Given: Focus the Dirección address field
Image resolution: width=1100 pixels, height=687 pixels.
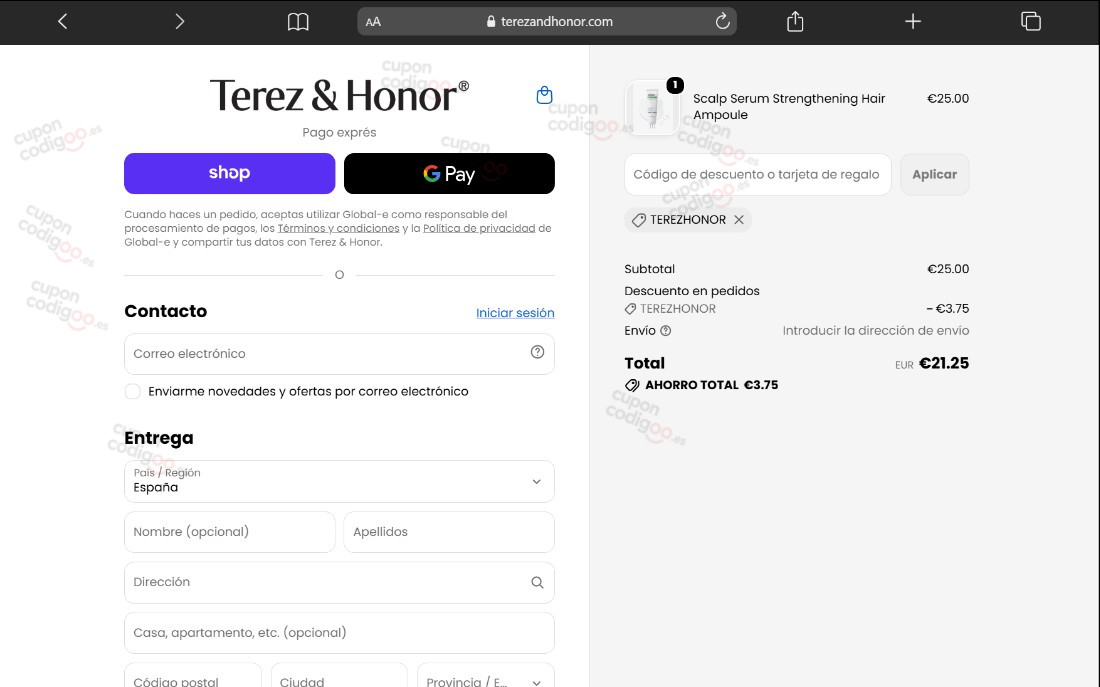Looking at the screenshot, I should pos(340,582).
